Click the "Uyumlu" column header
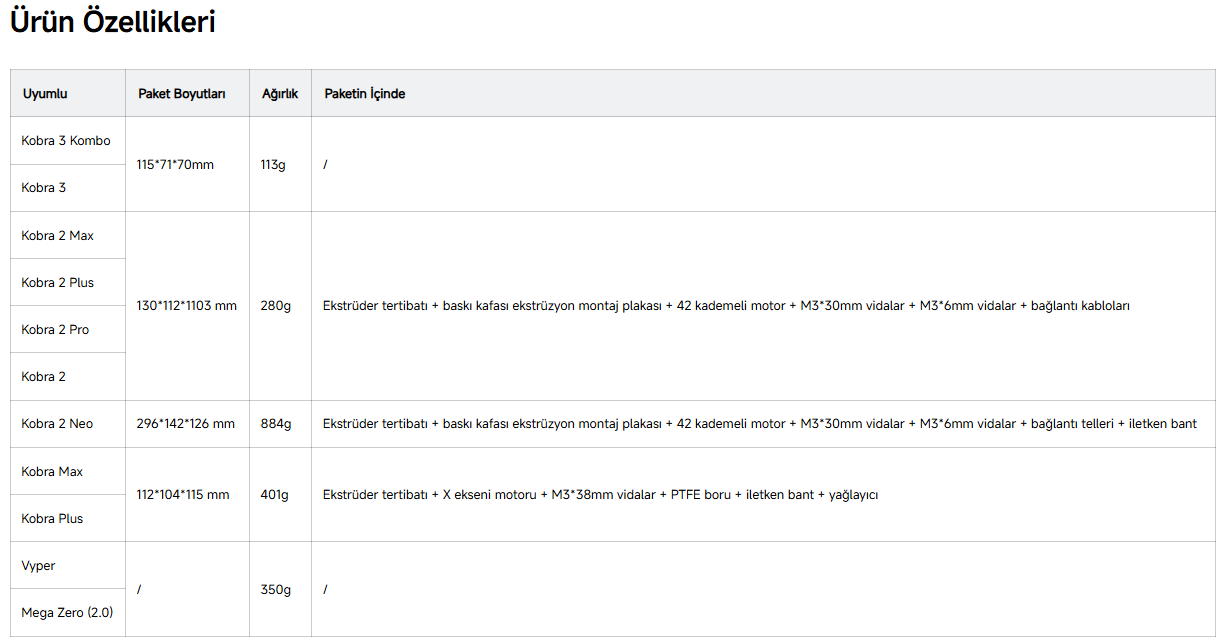The height and width of the screenshot is (644, 1227). click(45, 94)
